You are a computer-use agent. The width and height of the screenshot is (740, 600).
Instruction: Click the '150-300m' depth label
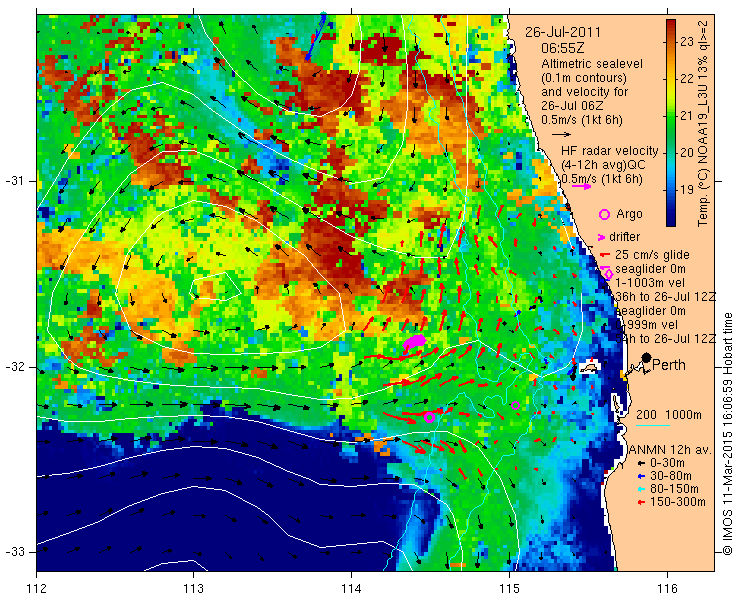[678, 502]
